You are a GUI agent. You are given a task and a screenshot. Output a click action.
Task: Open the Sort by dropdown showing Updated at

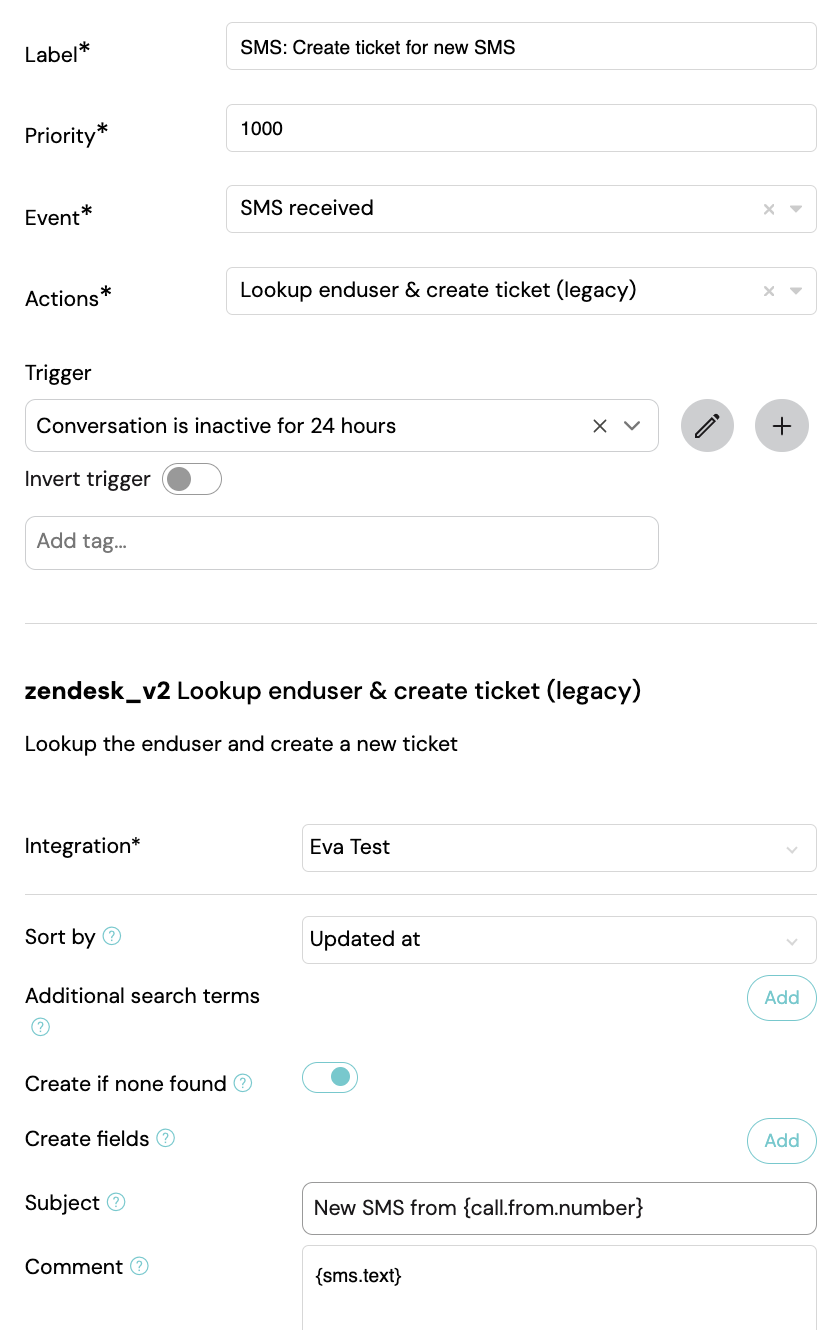pyautogui.click(x=559, y=940)
